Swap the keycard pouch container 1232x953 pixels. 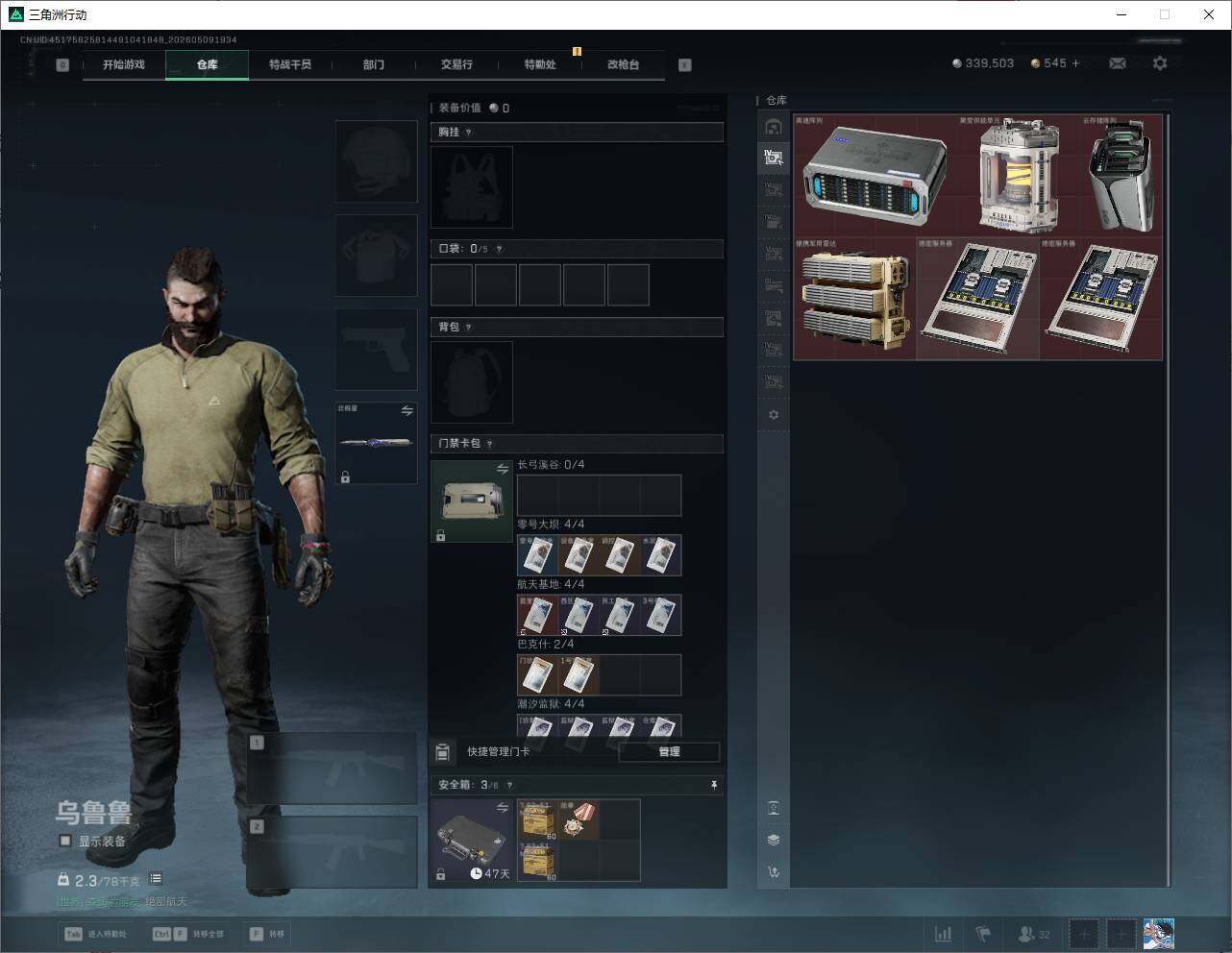(502, 469)
